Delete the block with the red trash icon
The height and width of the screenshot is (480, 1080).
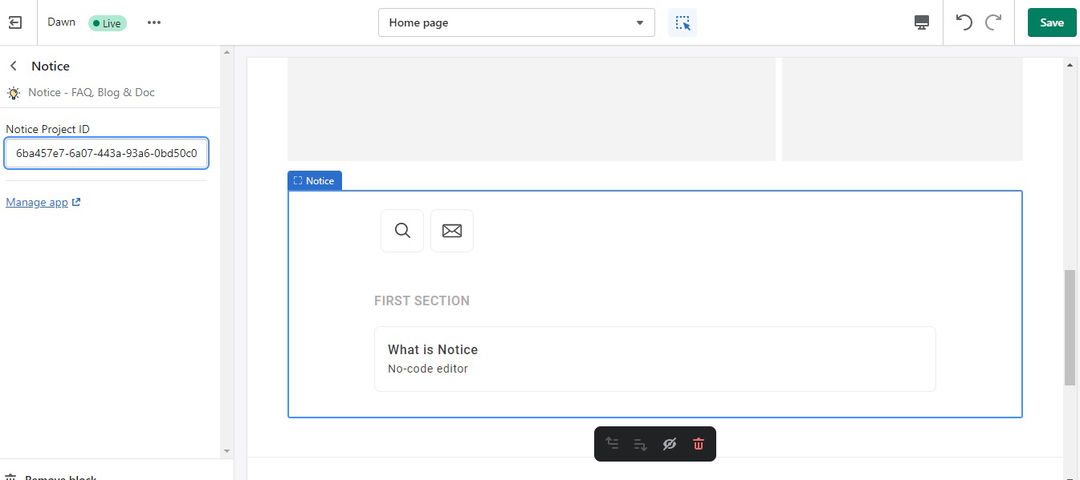click(x=698, y=444)
